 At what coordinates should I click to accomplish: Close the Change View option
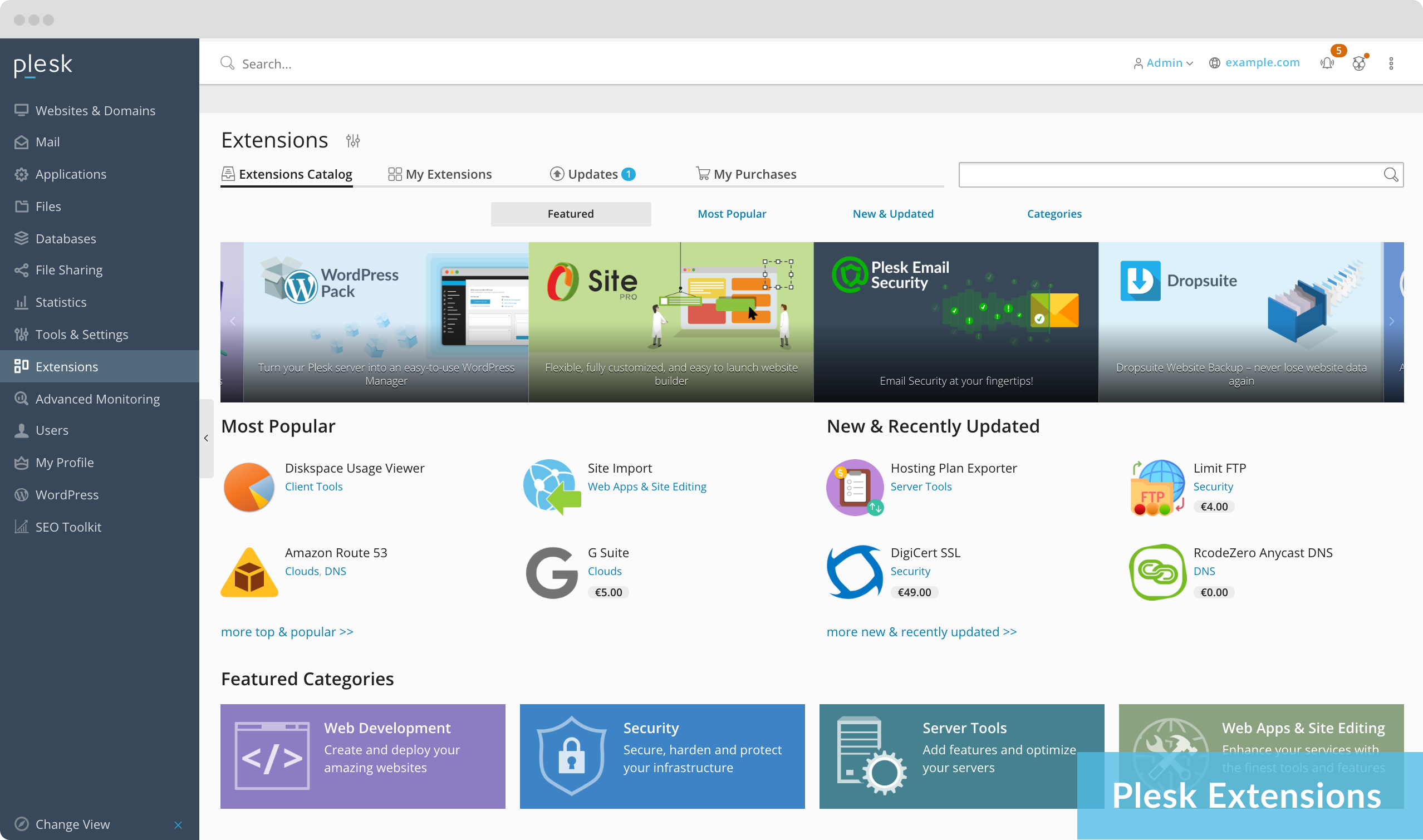click(x=178, y=825)
